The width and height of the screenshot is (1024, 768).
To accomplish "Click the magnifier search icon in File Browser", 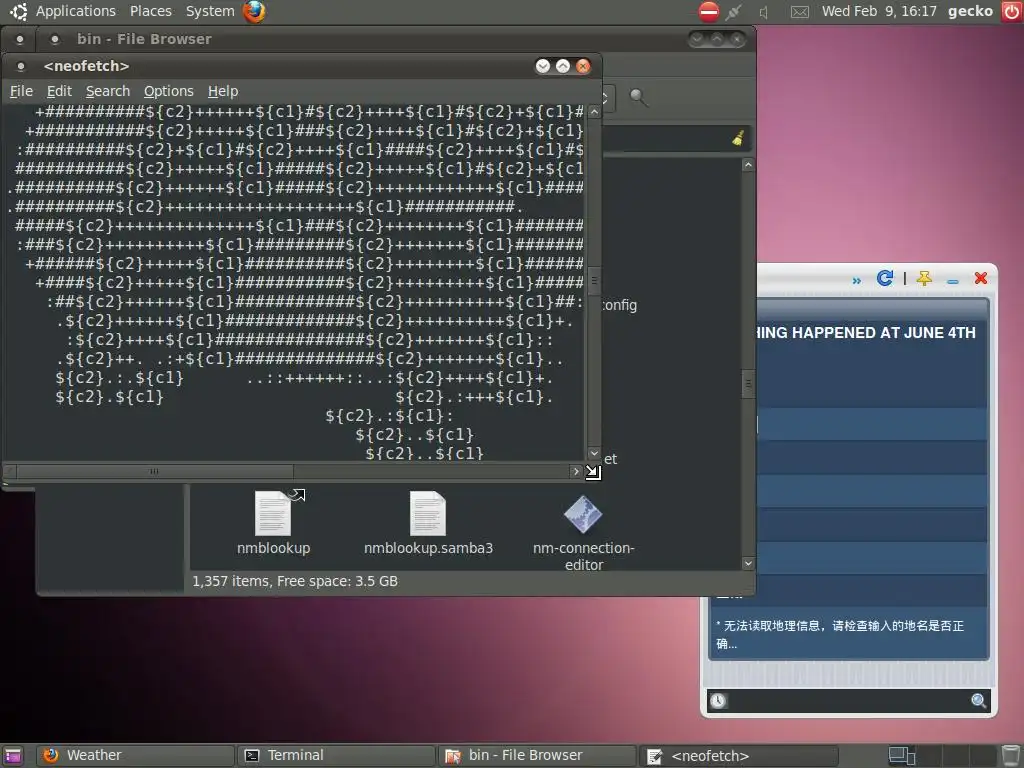I will (x=638, y=97).
